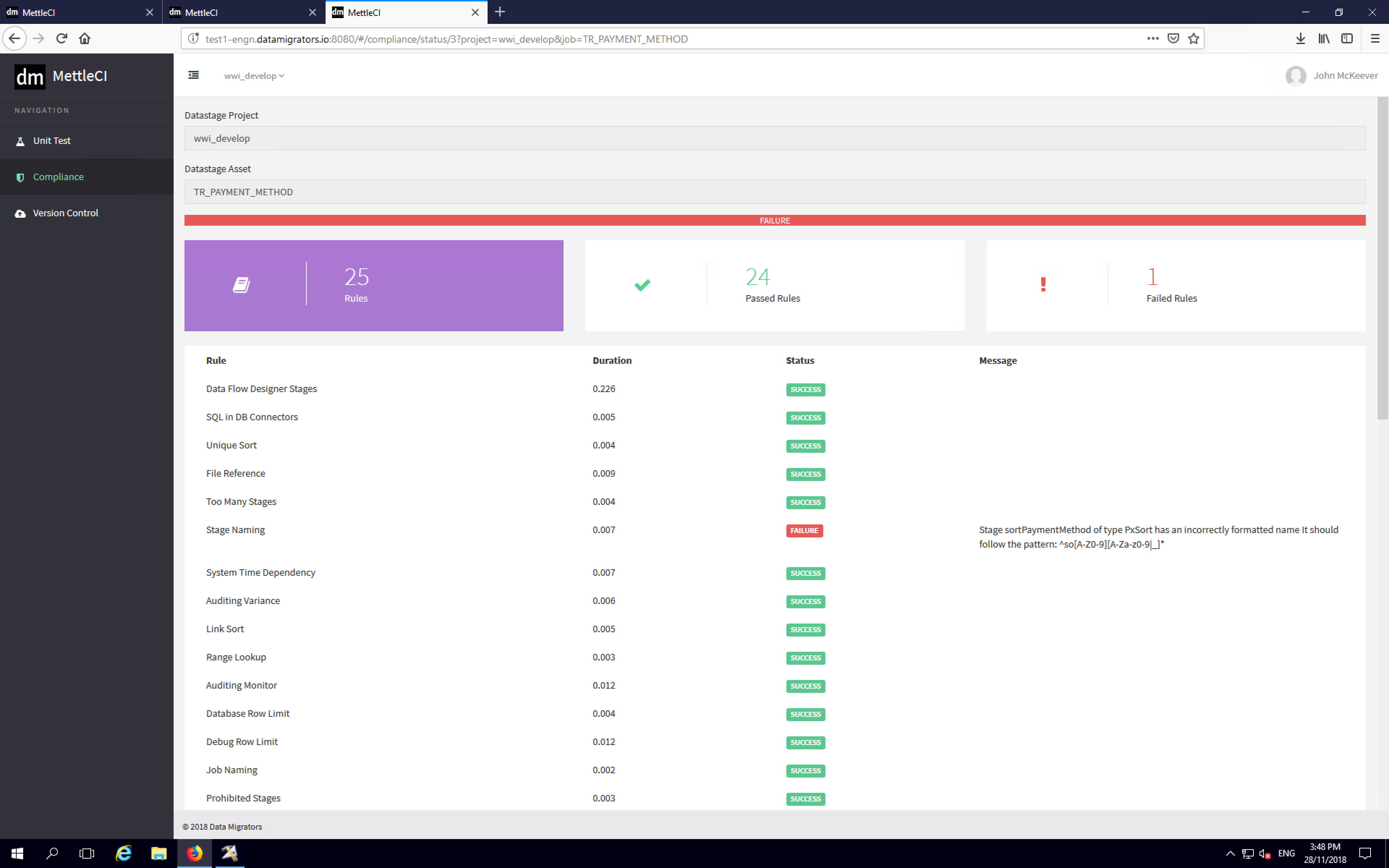Toggle the navigation sidebar with the hamburger icon
The height and width of the screenshot is (868, 1389).
click(194, 75)
